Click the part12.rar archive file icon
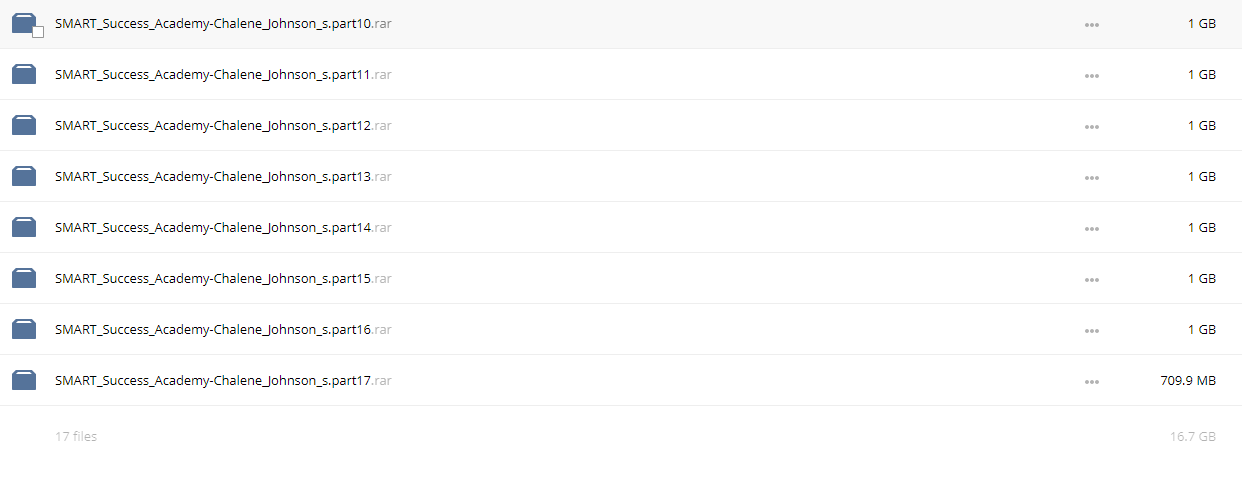 pos(24,125)
